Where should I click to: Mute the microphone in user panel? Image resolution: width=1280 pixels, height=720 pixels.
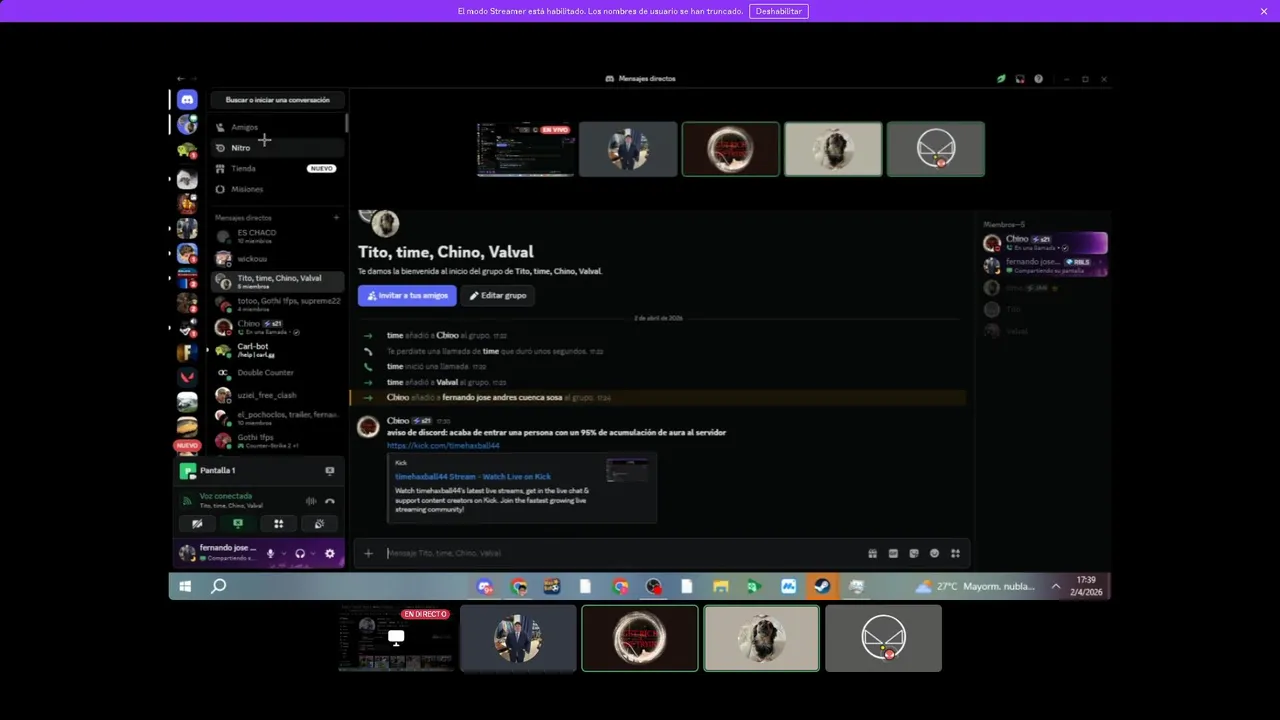(270, 553)
